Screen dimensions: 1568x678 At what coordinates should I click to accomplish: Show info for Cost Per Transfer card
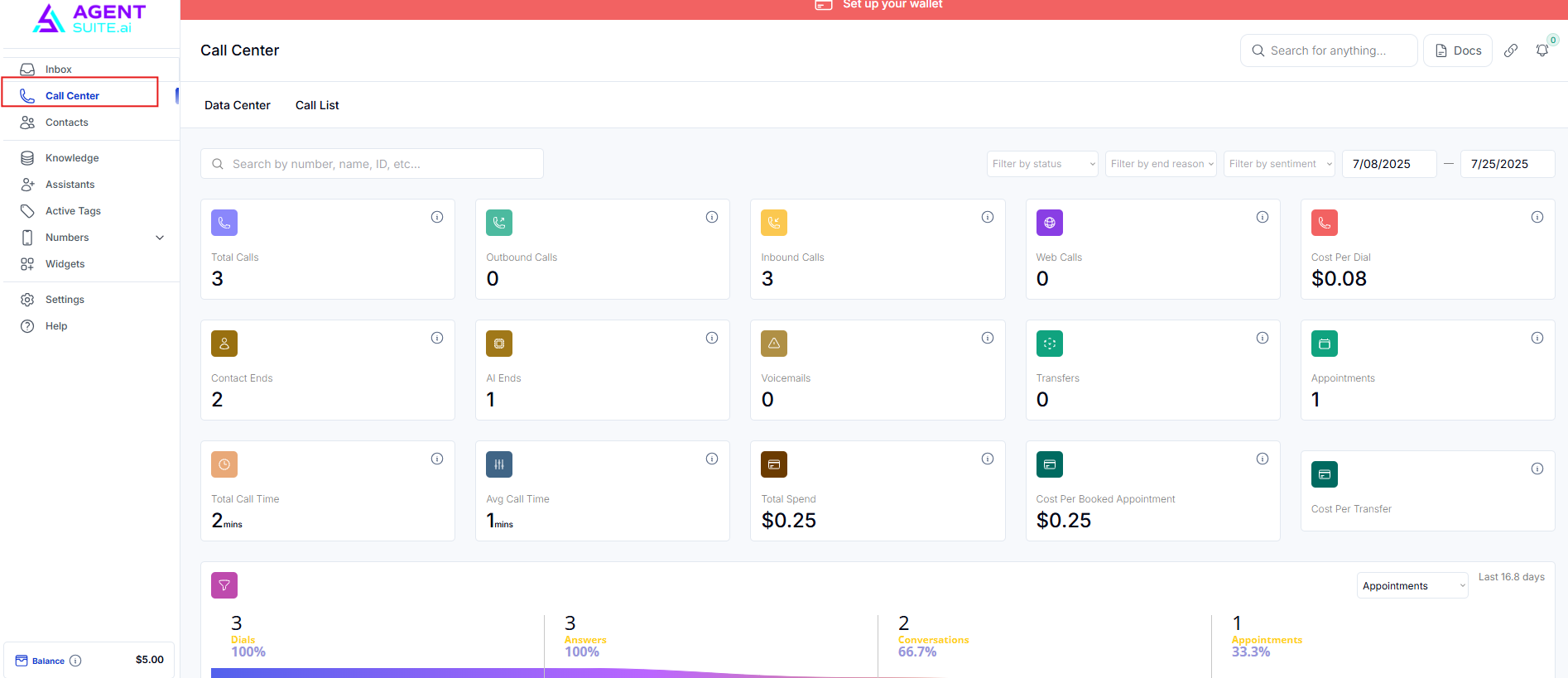click(1537, 469)
